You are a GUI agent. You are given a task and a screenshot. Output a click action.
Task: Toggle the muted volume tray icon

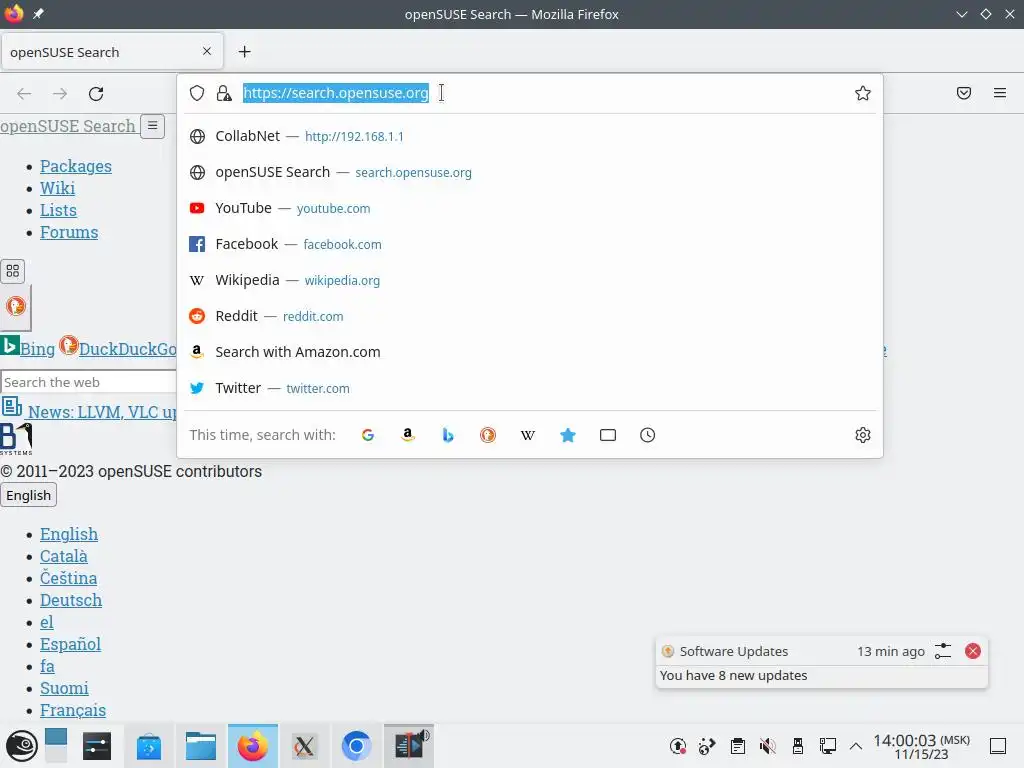click(x=767, y=746)
